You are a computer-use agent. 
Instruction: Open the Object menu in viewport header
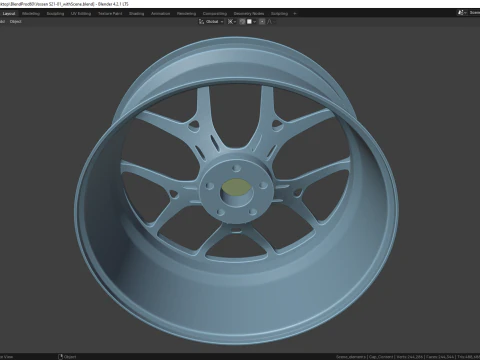(16, 22)
